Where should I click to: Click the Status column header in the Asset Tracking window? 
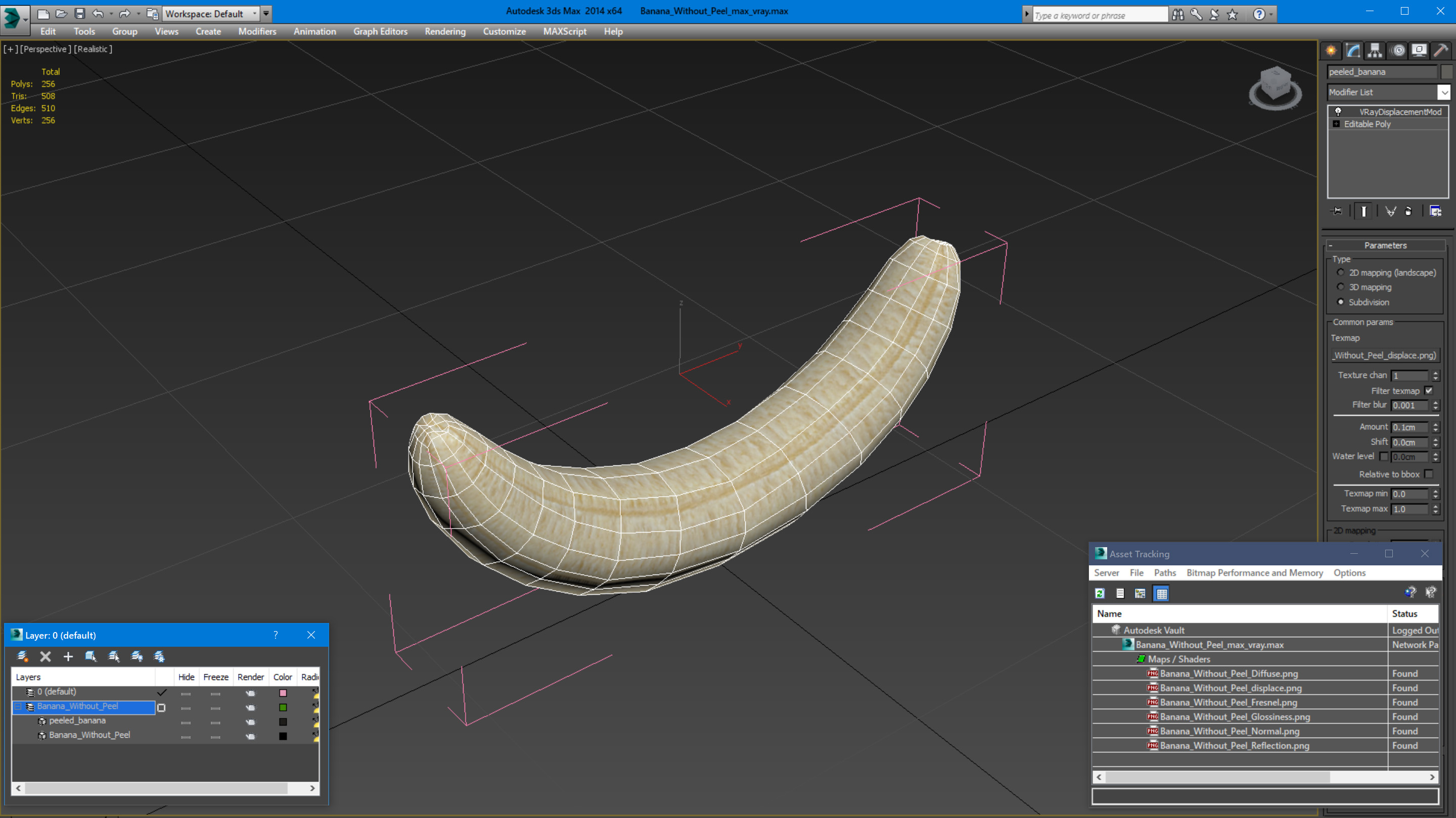click(1413, 613)
